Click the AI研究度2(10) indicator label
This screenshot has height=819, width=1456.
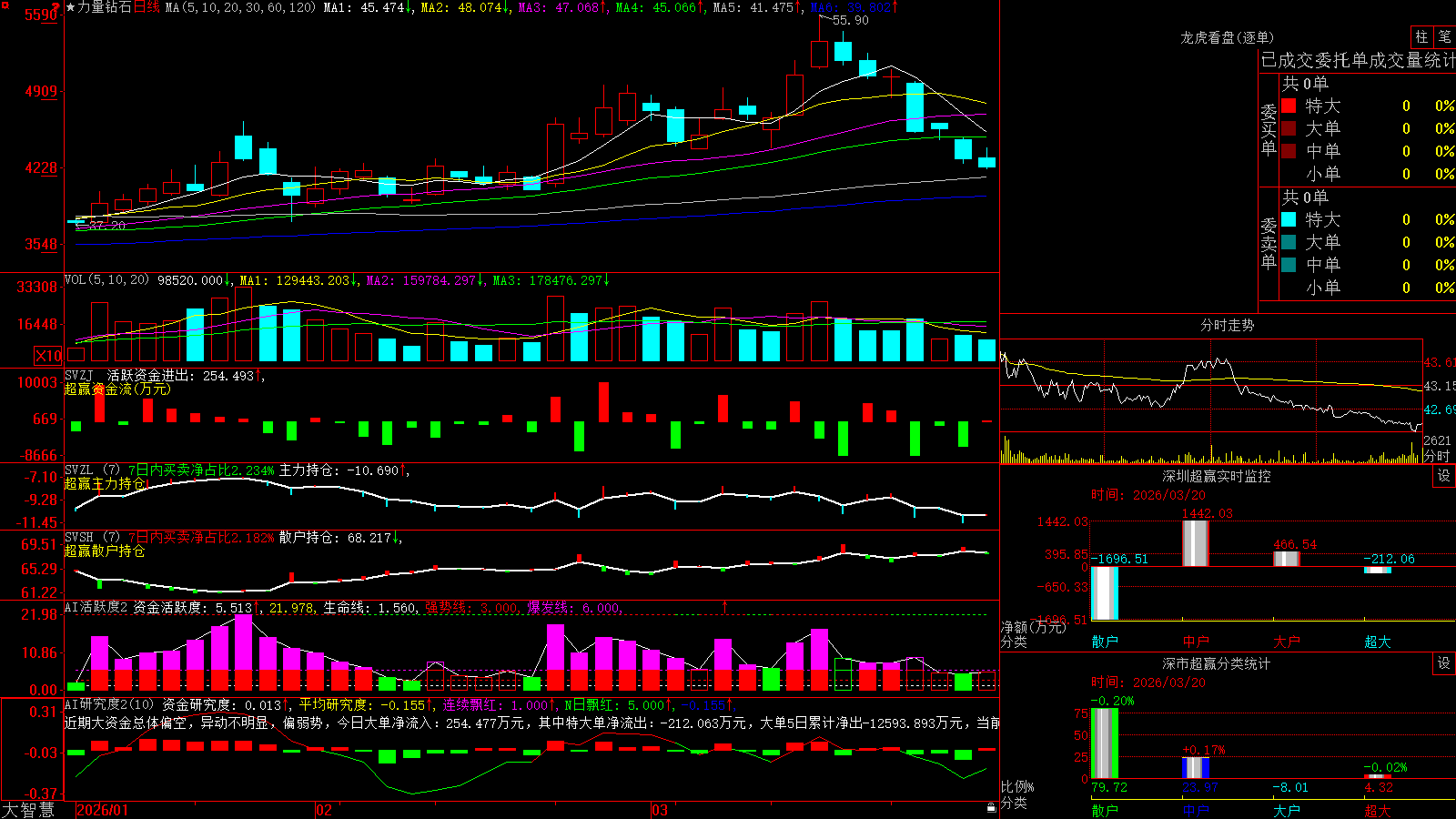[109, 704]
